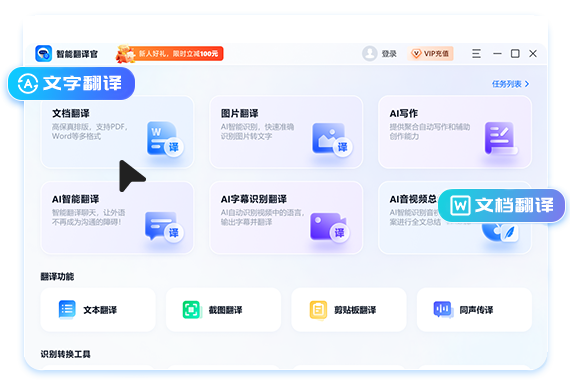The image size is (570, 384).
Task: Maximize the 智能翻译官 window
Action: point(515,53)
